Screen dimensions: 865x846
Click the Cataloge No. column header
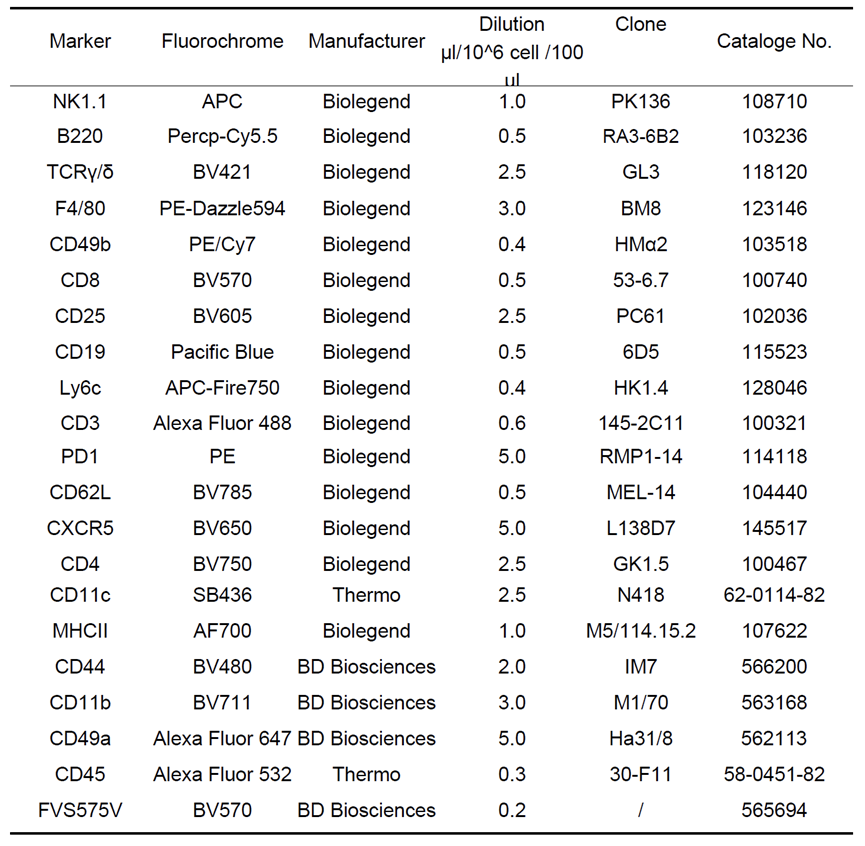tap(774, 42)
